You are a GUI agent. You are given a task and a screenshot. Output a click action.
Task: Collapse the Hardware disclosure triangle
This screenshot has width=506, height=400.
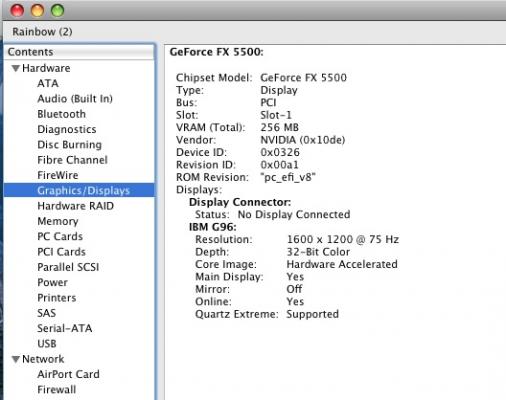(15, 68)
